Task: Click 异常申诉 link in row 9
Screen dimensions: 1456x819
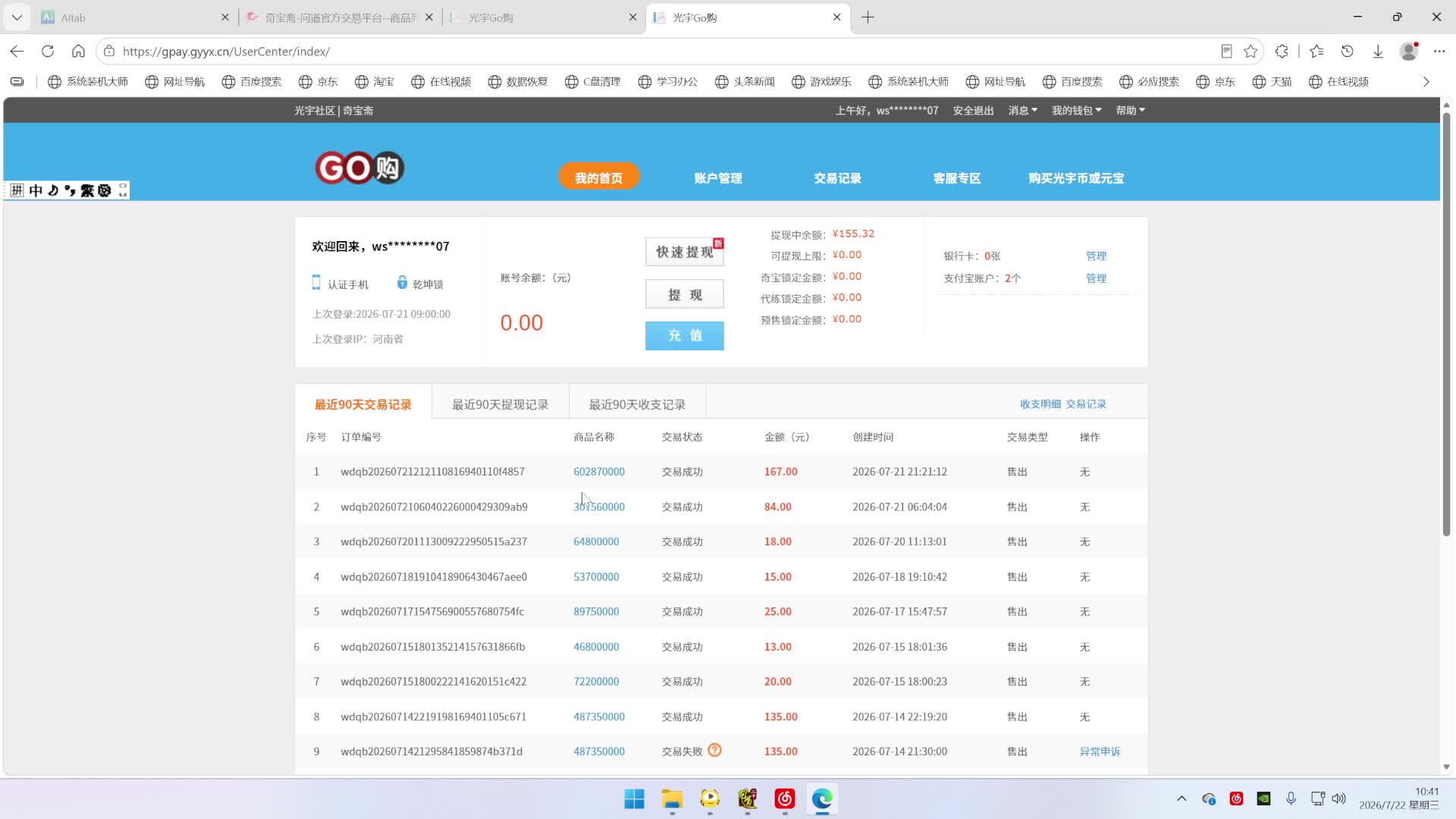Action: coord(1100,752)
